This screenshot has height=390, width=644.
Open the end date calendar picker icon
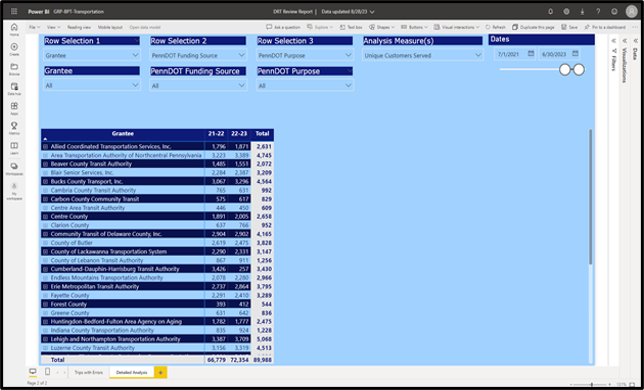(575, 54)
